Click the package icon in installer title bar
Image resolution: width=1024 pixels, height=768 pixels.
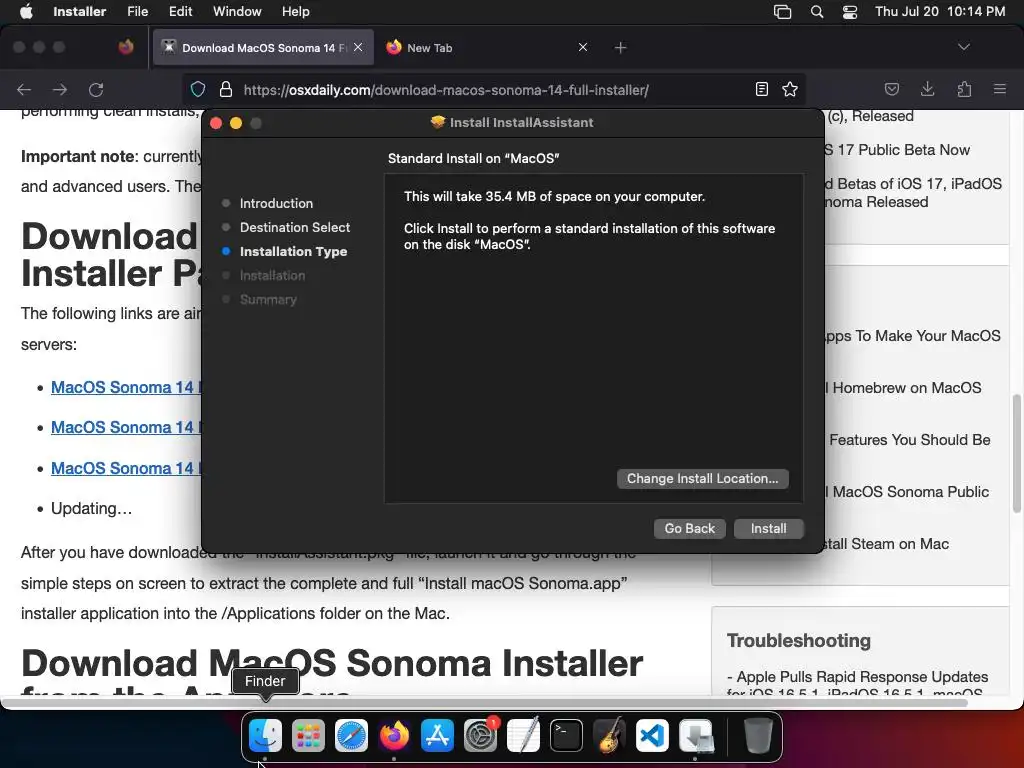(438, 122)
